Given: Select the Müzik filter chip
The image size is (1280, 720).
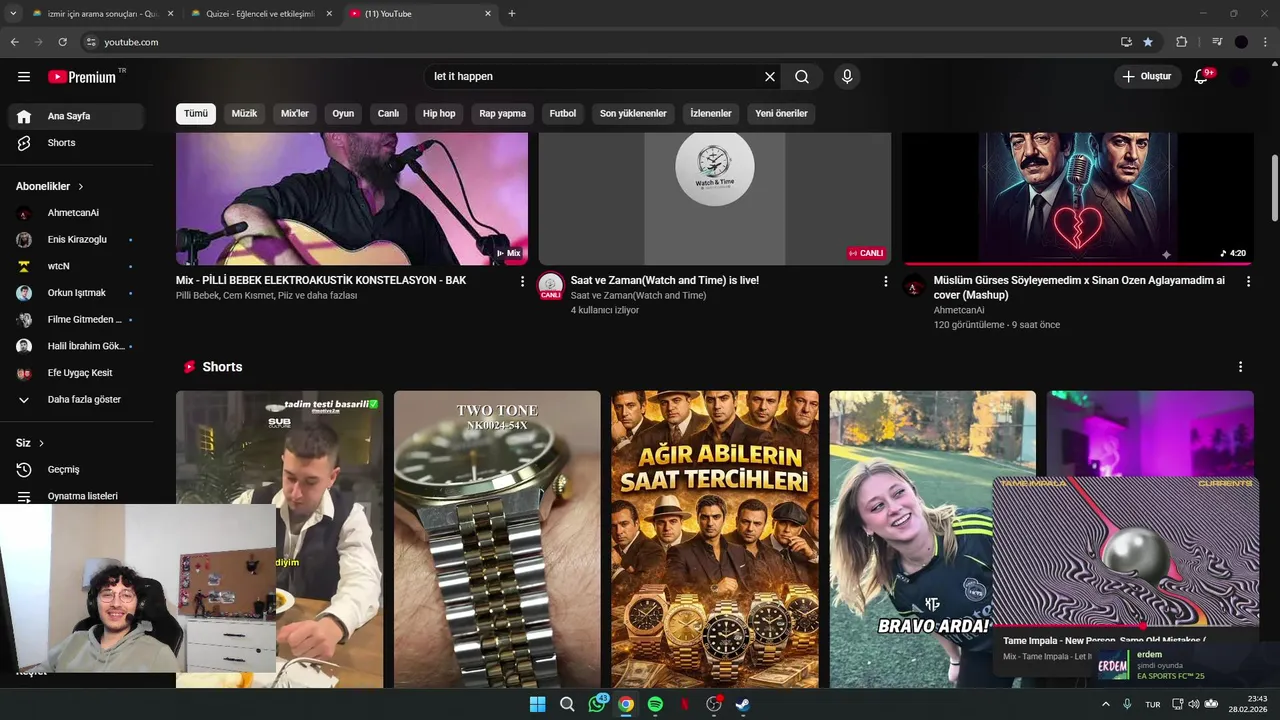Looking at the screenshot, I should 245,114.
